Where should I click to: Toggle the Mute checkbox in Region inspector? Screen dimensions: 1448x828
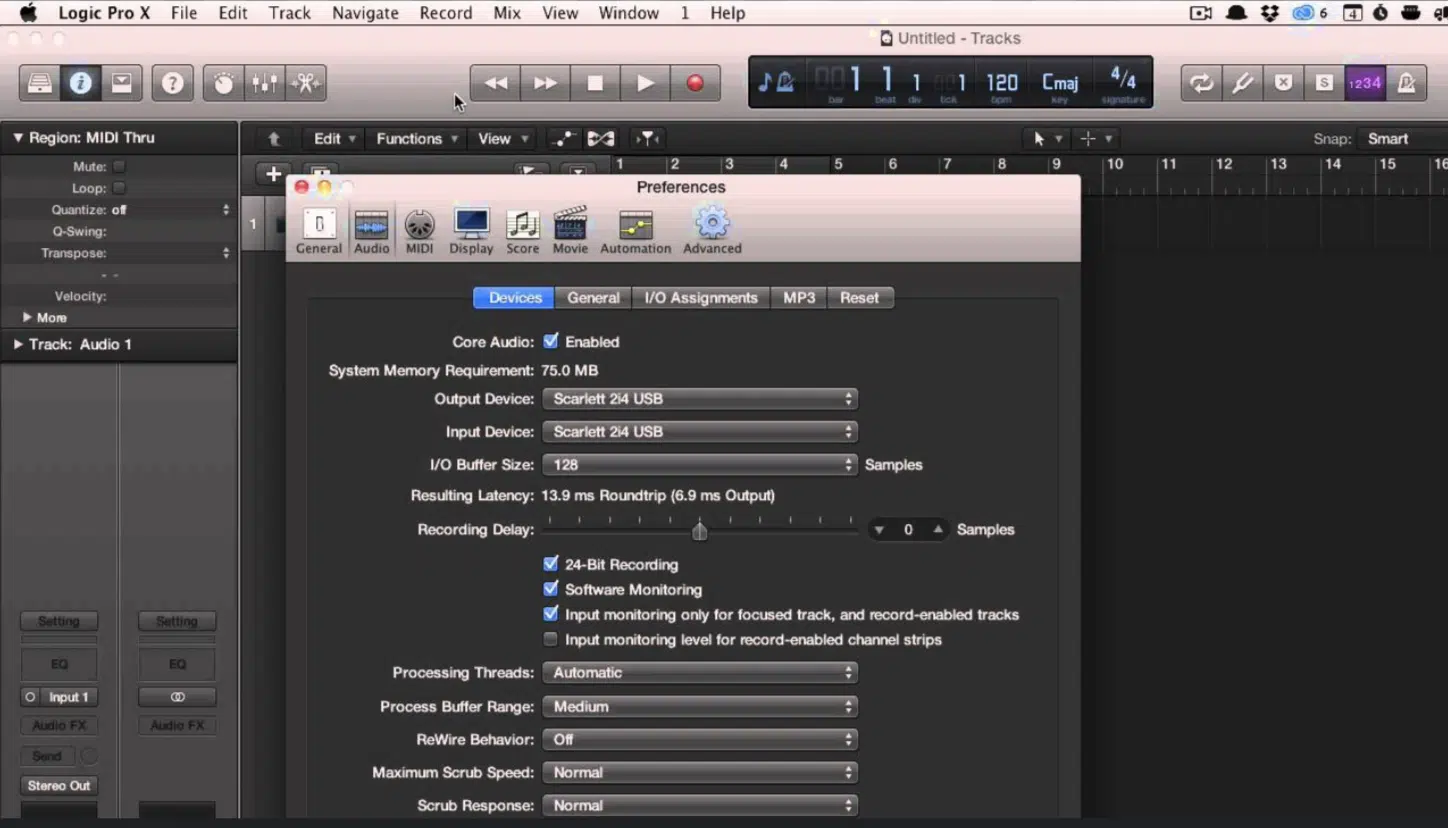tap(119, 167)
